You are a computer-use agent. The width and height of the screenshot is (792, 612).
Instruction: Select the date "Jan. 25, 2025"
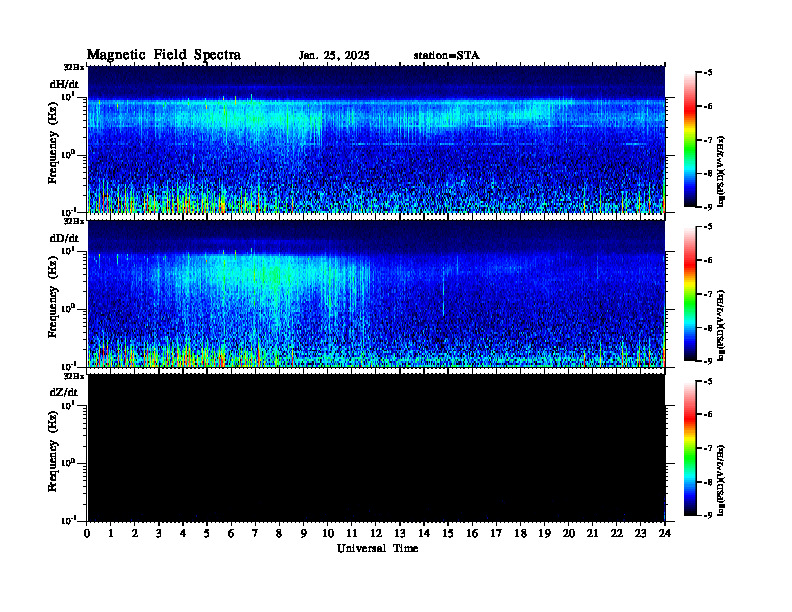(334, 56)
